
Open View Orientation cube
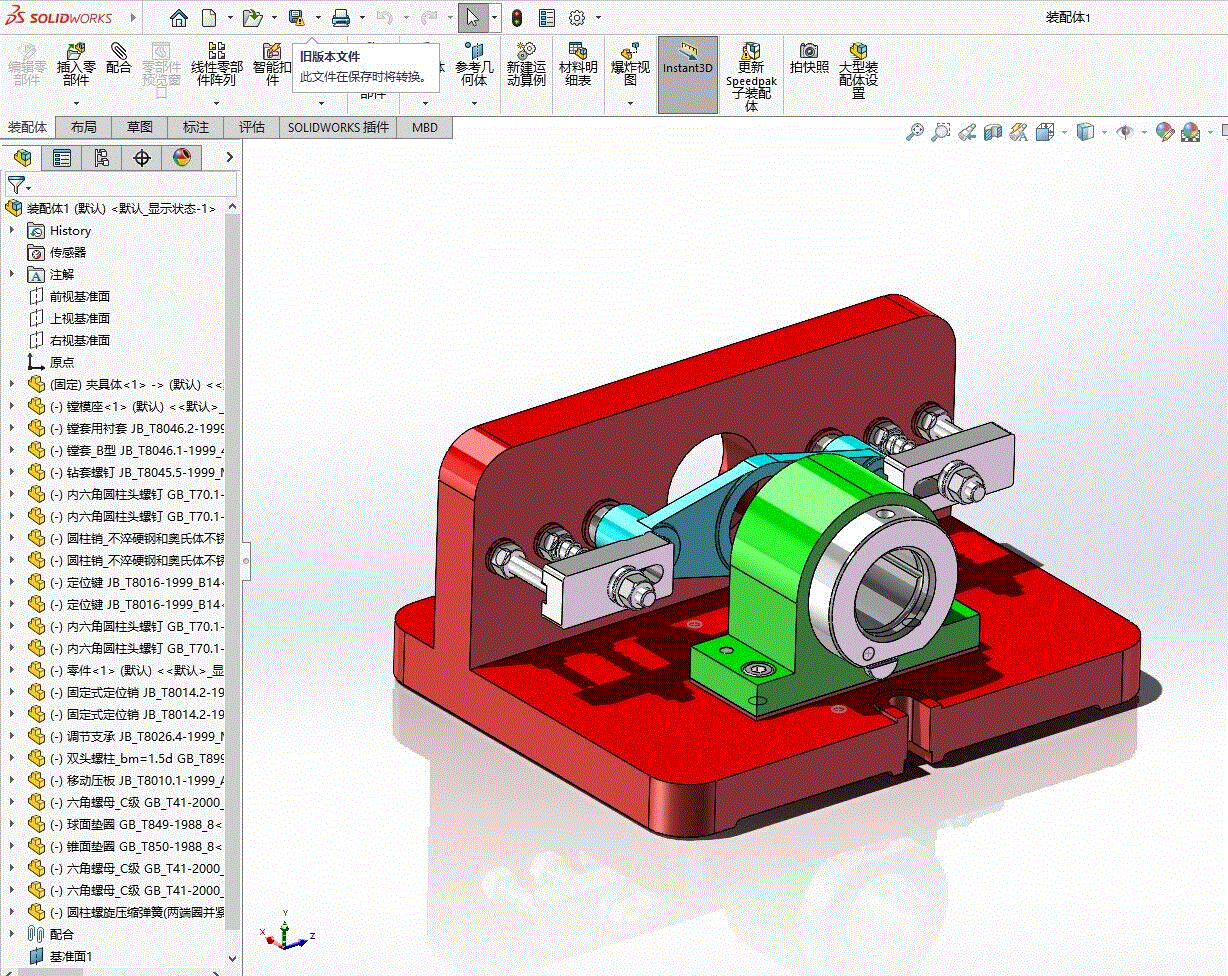pos(1044,132)
